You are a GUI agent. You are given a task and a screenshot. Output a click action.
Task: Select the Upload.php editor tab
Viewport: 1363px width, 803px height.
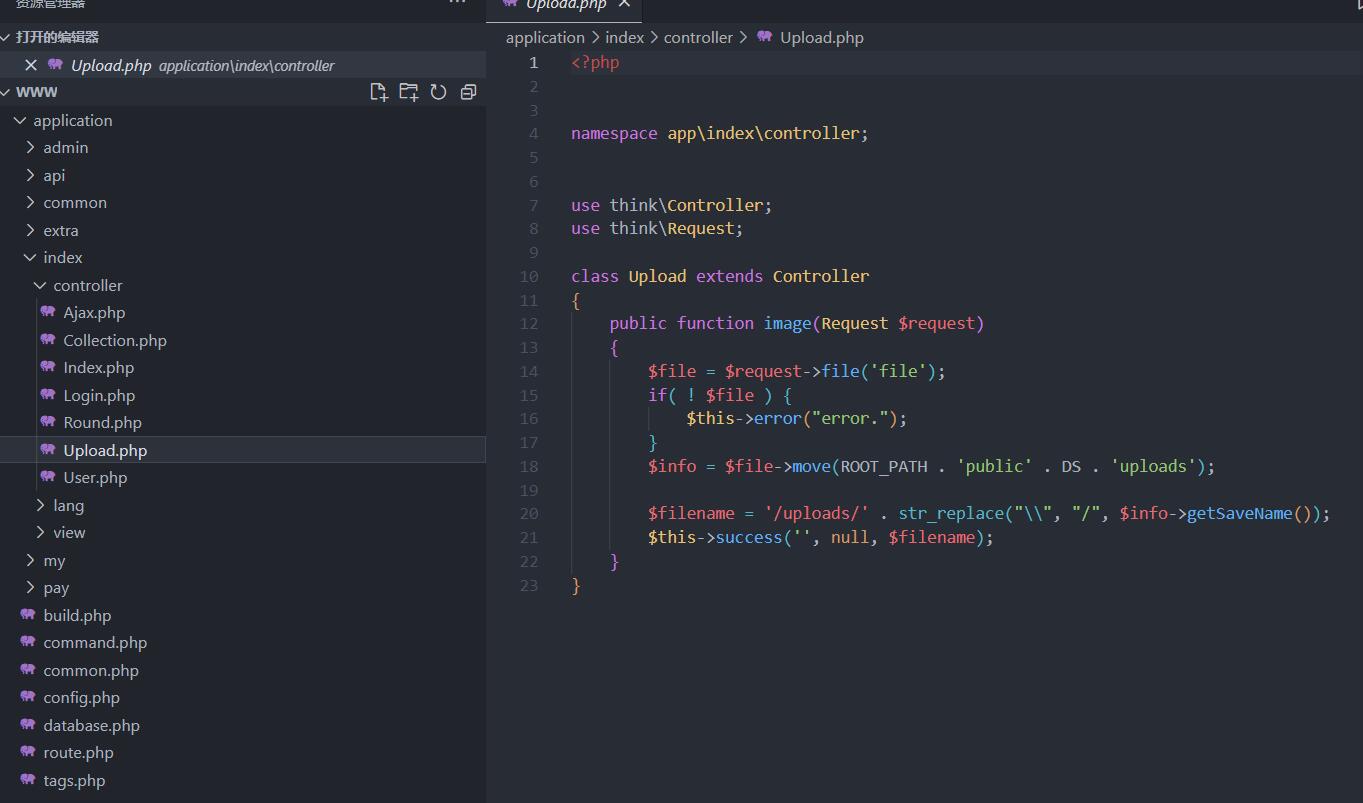point(565,5)
